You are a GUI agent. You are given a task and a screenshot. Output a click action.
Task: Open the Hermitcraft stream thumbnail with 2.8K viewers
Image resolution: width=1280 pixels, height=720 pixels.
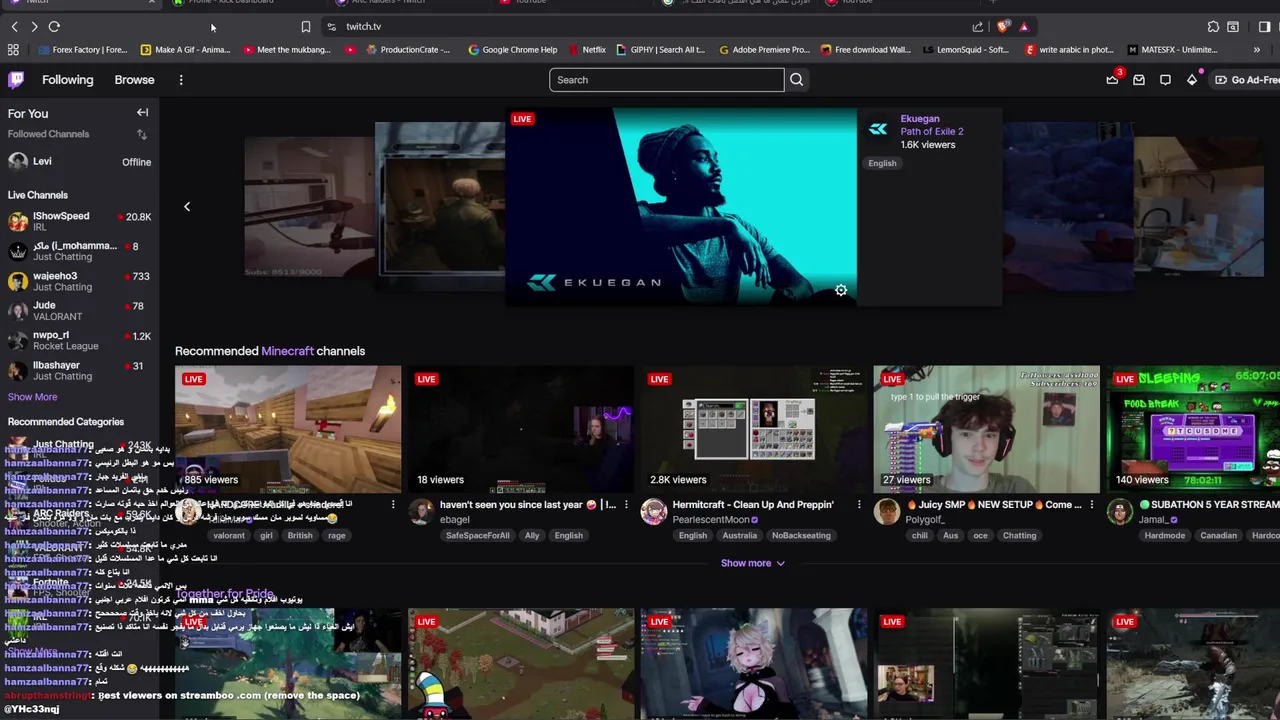point(753,430)
